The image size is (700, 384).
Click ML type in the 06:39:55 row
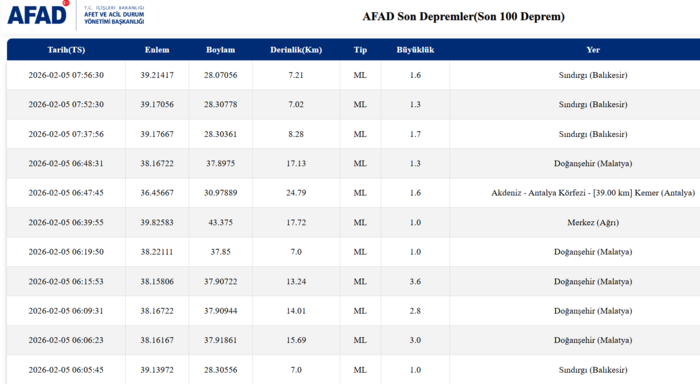coord(360,222)
